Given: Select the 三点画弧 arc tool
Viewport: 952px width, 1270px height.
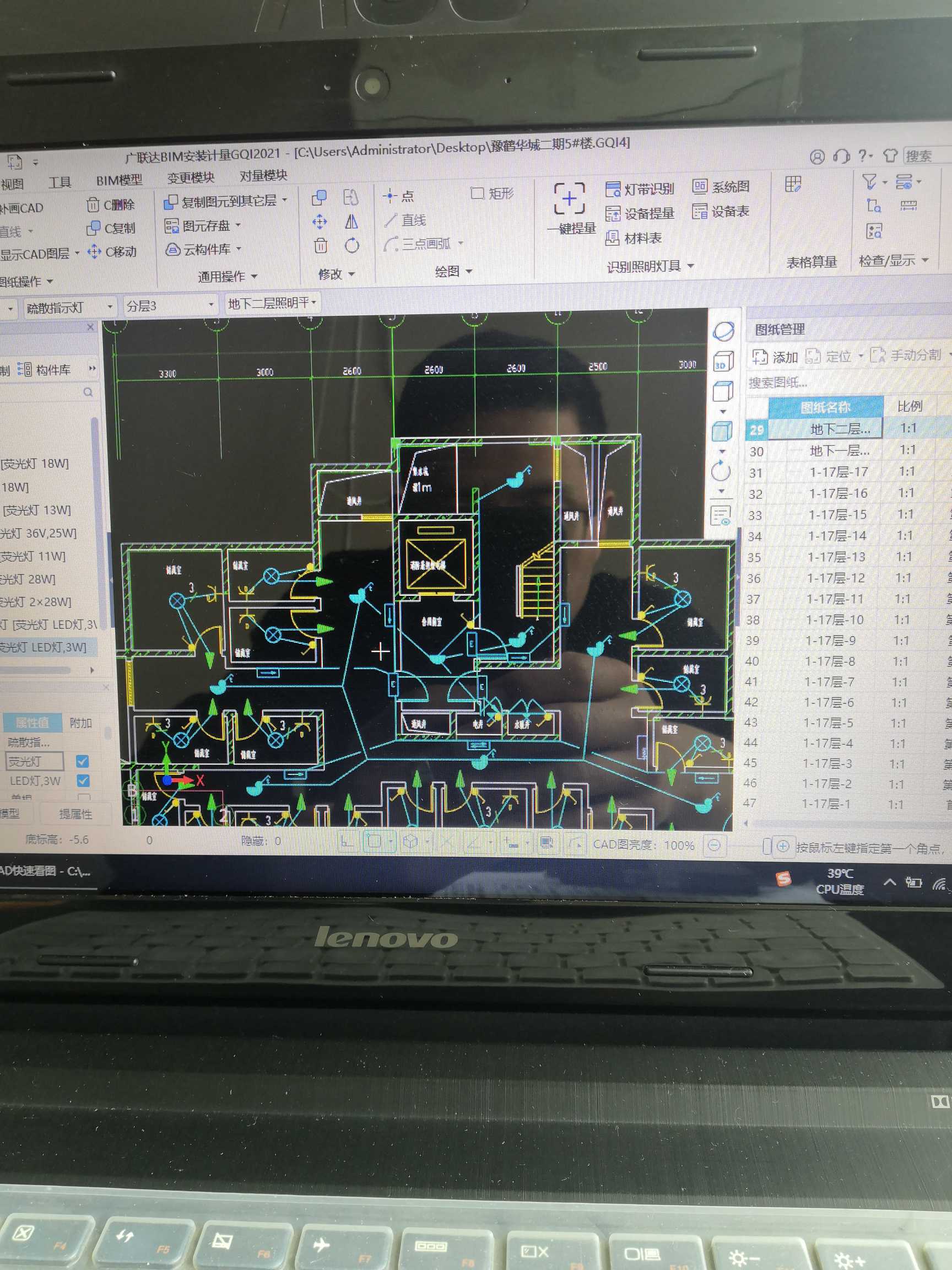Looking at the screenshot, I should tap(424, 244).
